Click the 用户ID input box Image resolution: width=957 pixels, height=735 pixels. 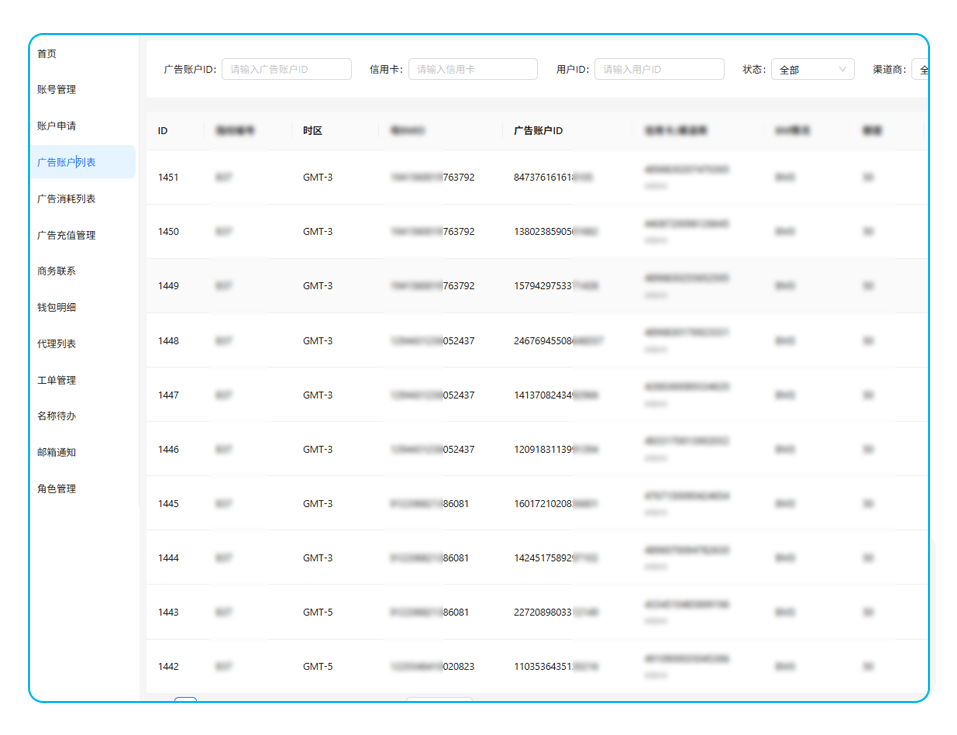coord(659,70)
